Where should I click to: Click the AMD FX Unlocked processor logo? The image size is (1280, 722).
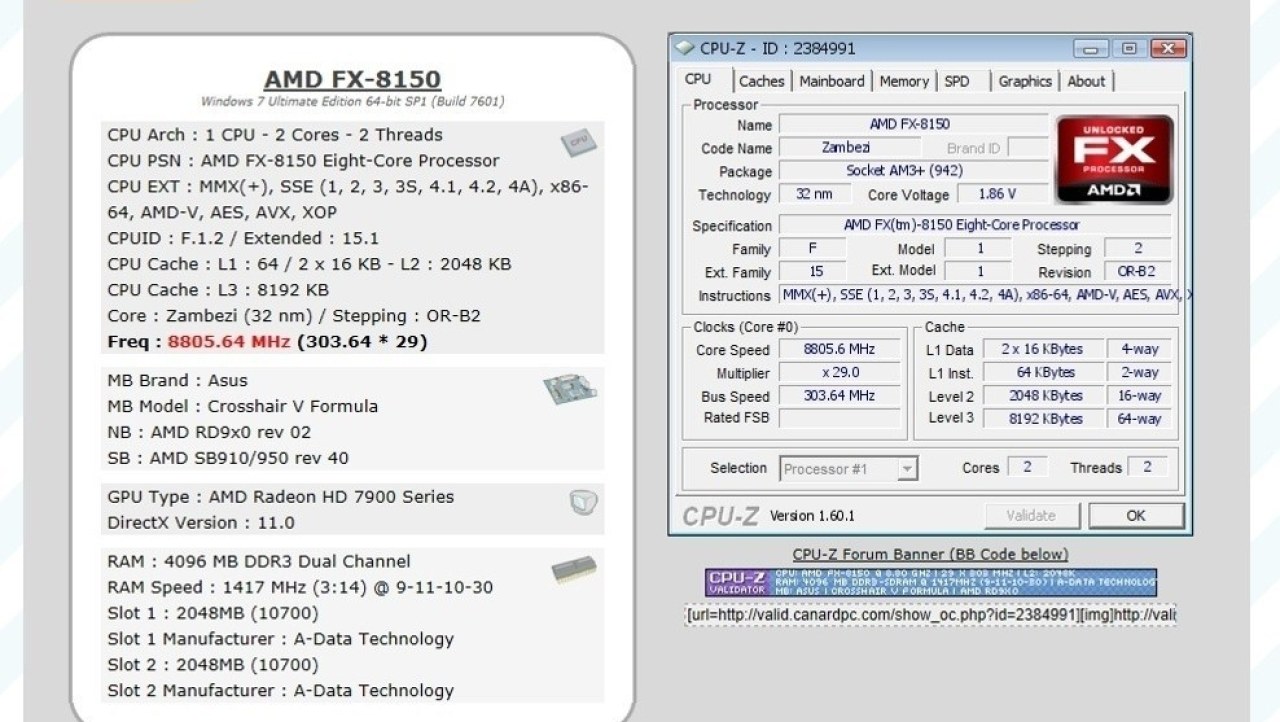(x=1115, y=160)
